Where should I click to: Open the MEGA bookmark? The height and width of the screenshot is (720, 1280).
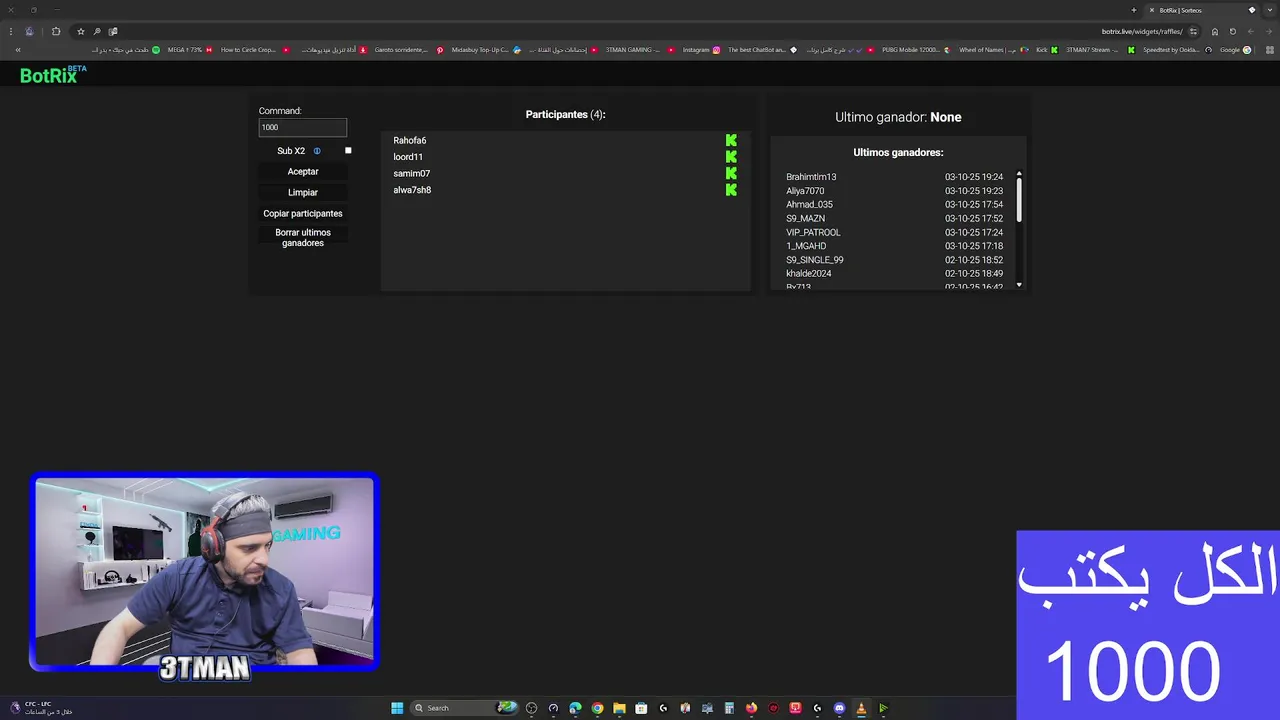tap(189, 50)
